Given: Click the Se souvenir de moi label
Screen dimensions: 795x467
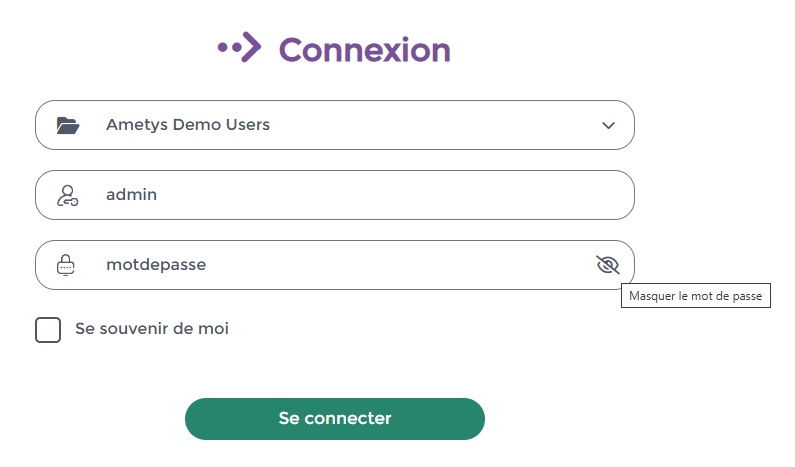Looking at the screenshot, I should click(x=152, y=329).
